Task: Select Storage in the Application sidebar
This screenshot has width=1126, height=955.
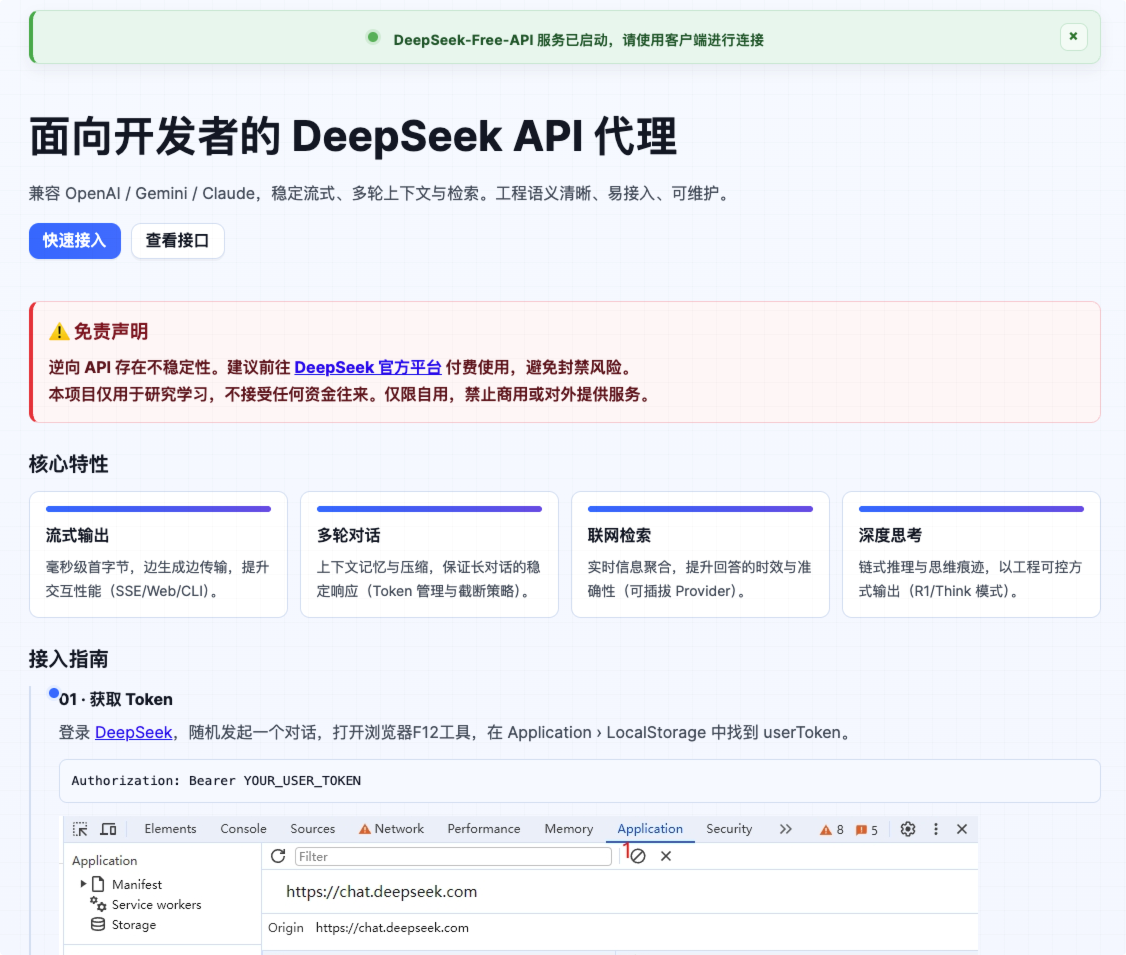Action: tap(134, 925)
